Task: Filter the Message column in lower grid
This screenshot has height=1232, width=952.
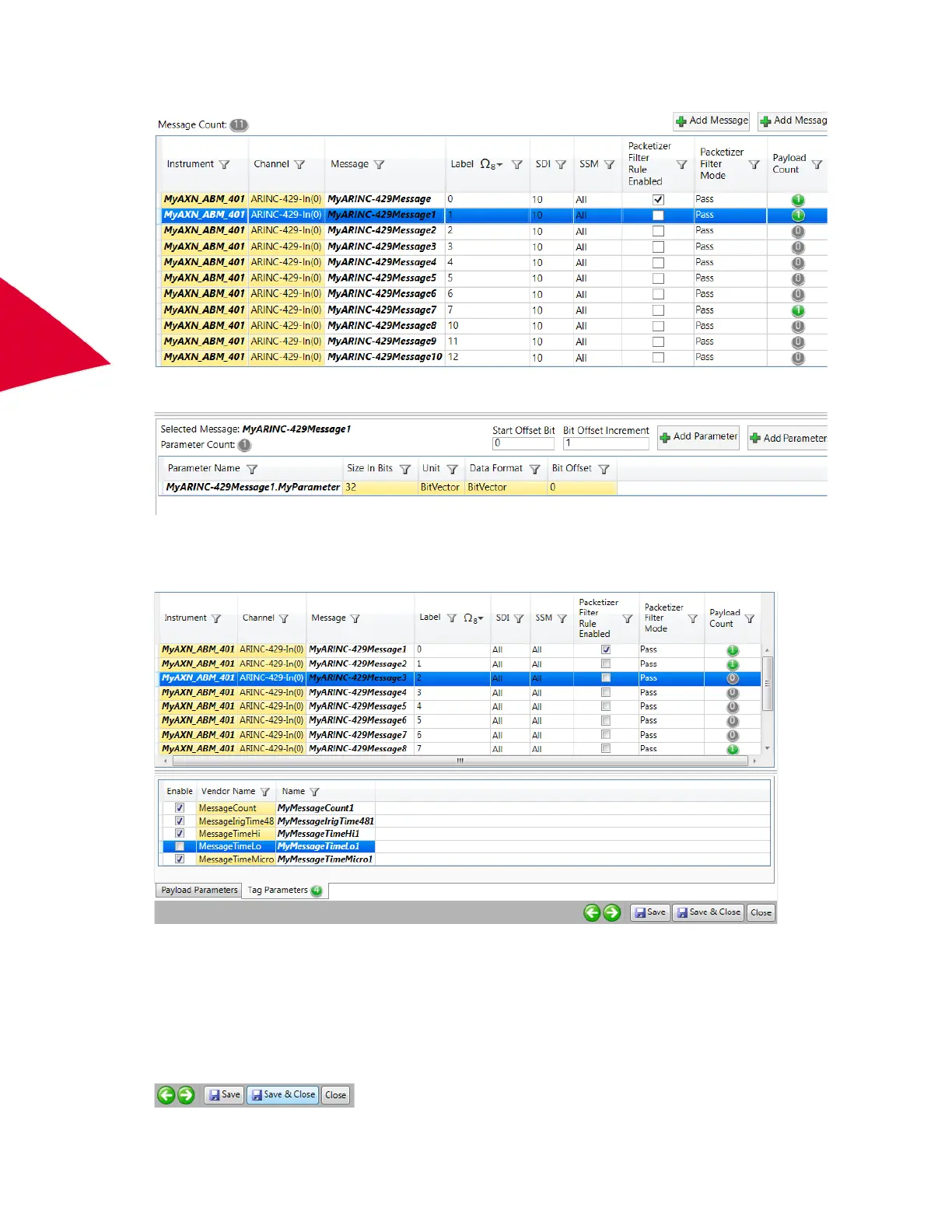Action: 355,618
